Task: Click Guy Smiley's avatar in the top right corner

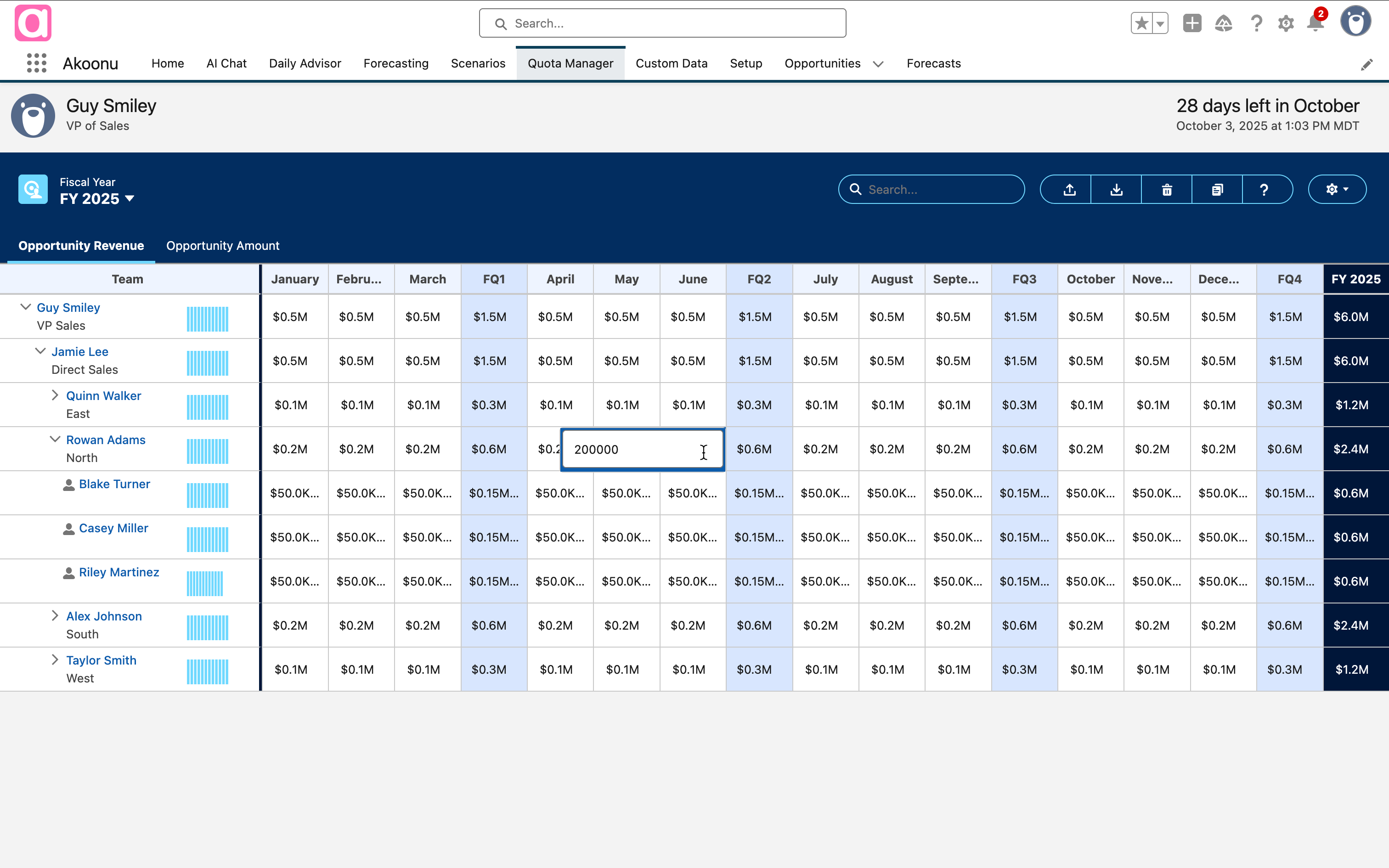Action: [x=1356, y=21]
